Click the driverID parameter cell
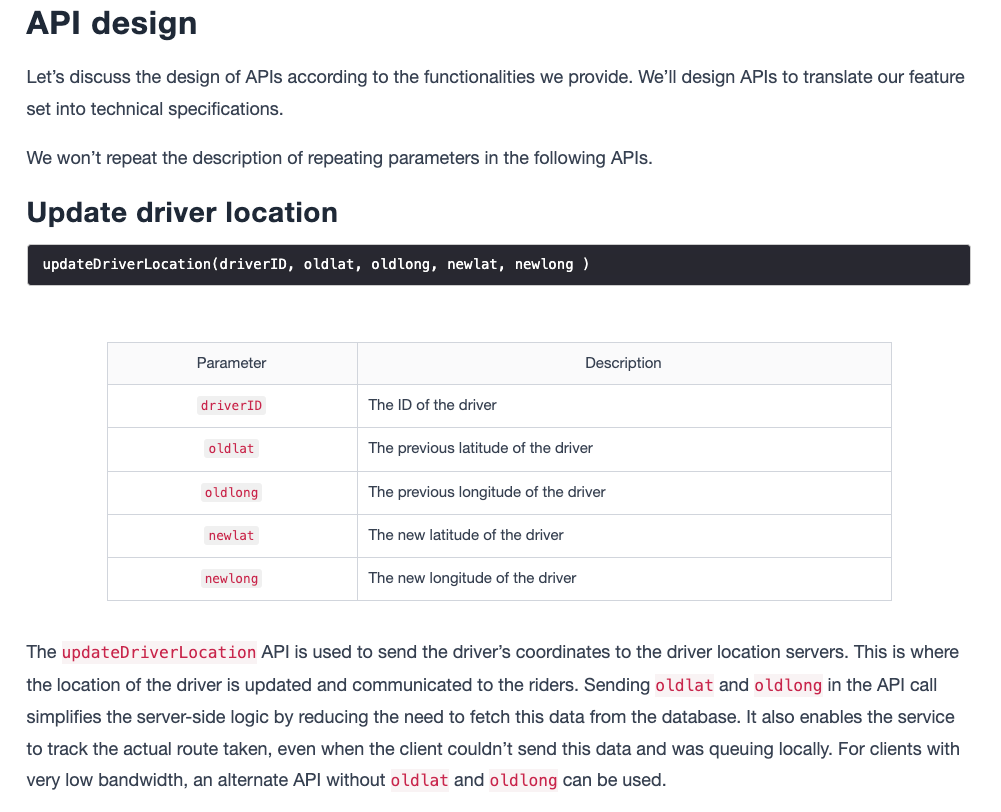1001x812 pixels. [x=231, y=405]
